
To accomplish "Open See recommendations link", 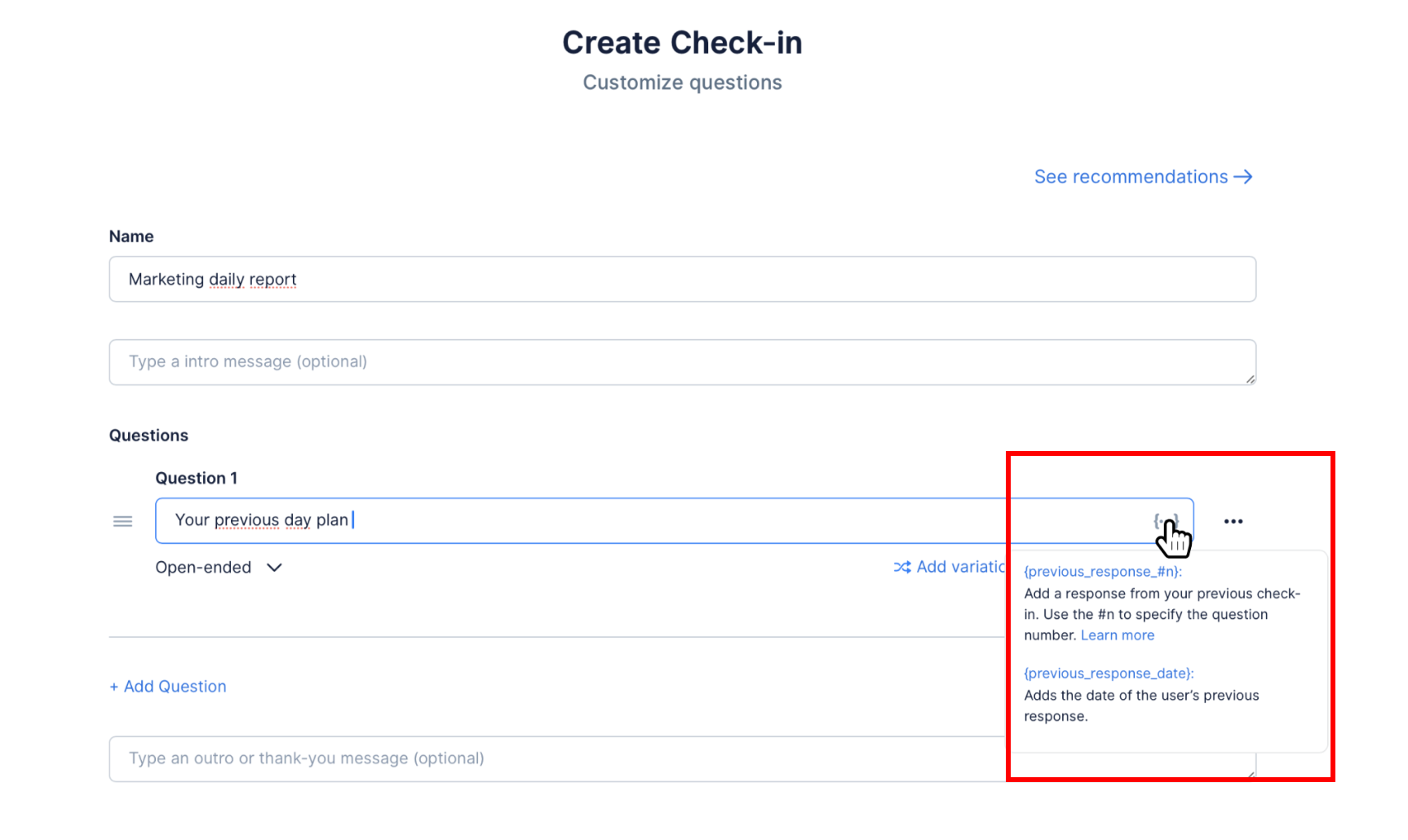I will point(1131,177).
